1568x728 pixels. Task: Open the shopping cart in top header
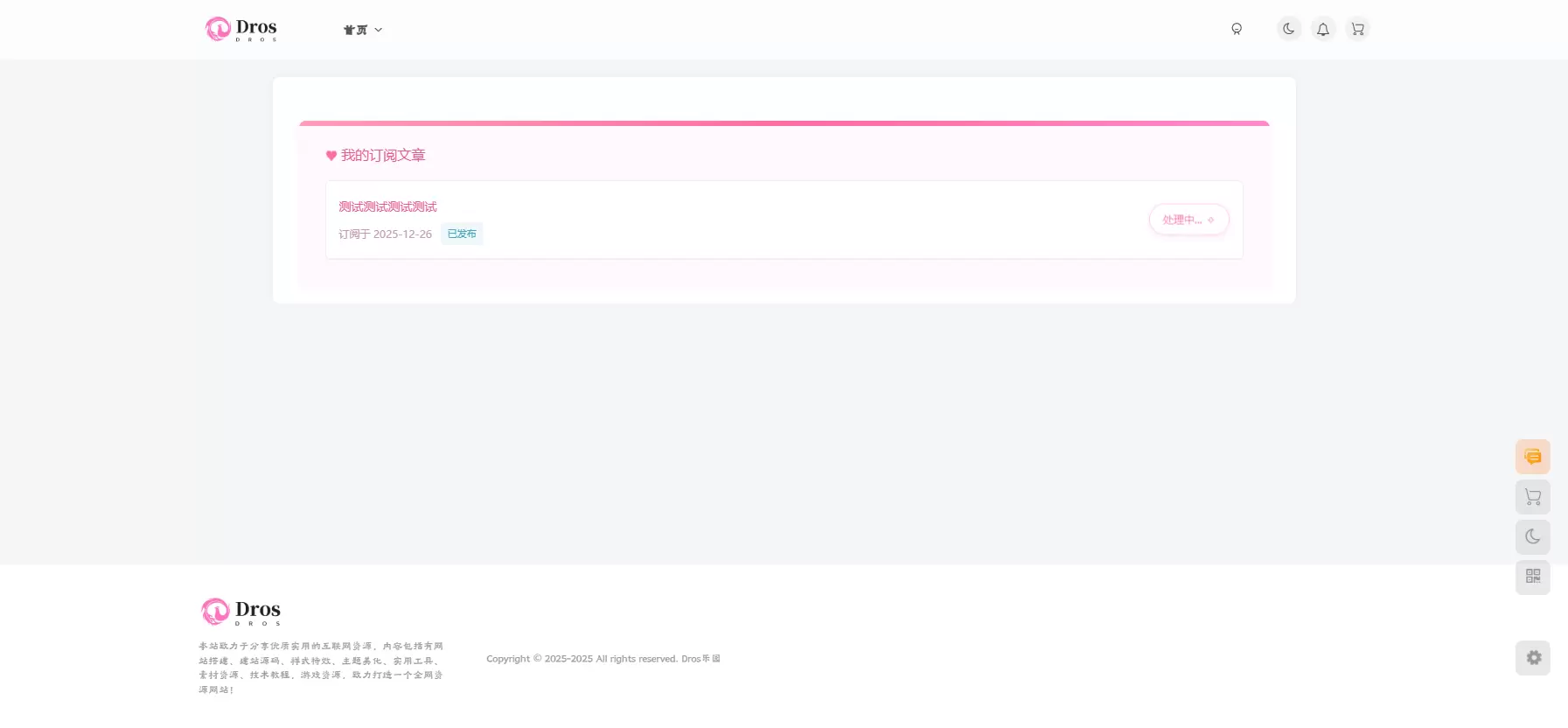click(1357, 29)
